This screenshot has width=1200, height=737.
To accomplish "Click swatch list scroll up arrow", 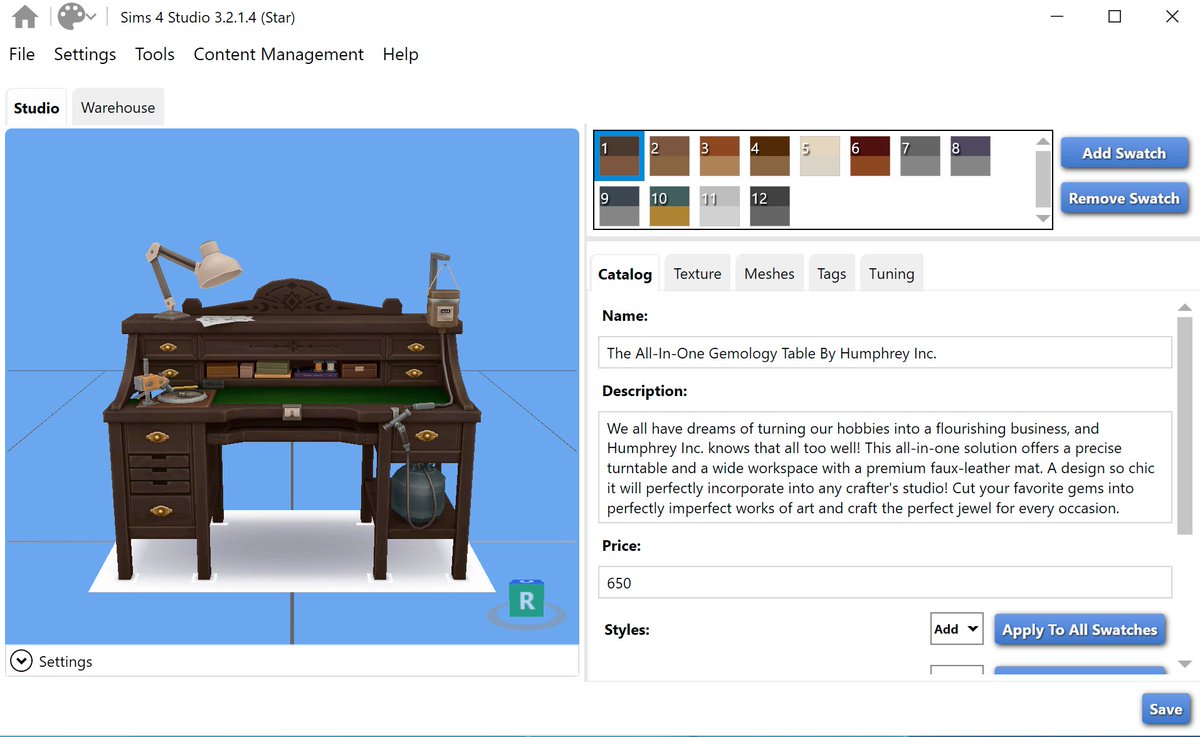I will tap(1043, 142).
